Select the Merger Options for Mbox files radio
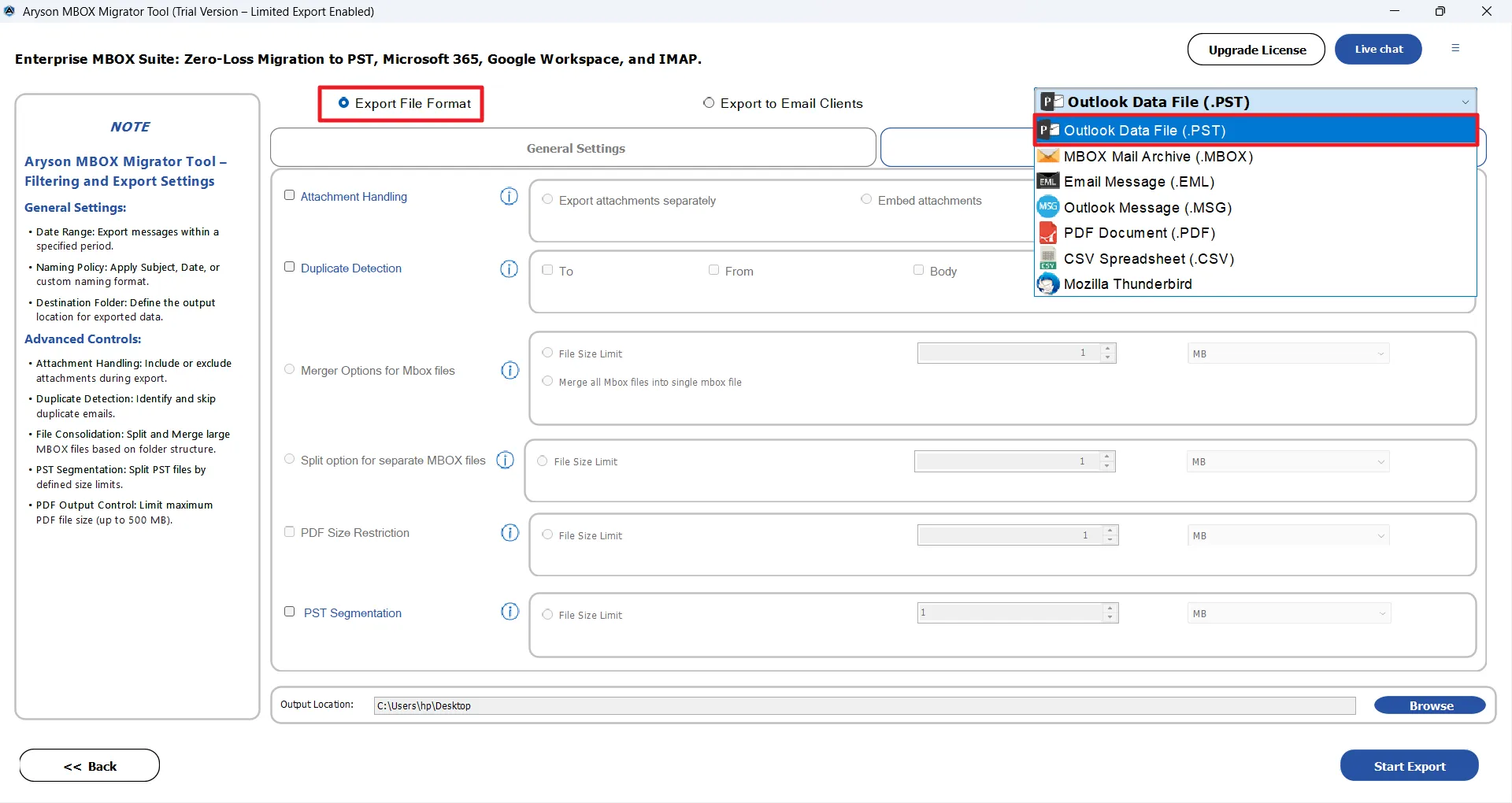This screenshot has height=803, width=1512. (289, 369)
